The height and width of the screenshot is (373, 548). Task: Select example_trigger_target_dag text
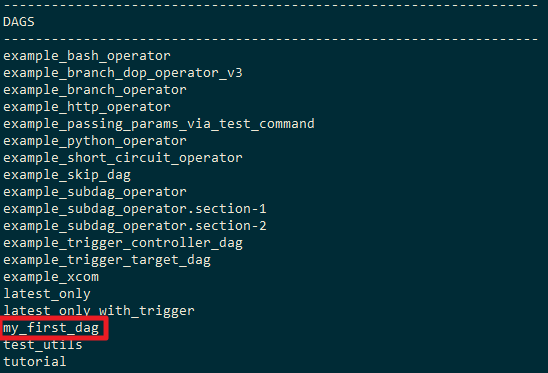(x=107, y=260)
